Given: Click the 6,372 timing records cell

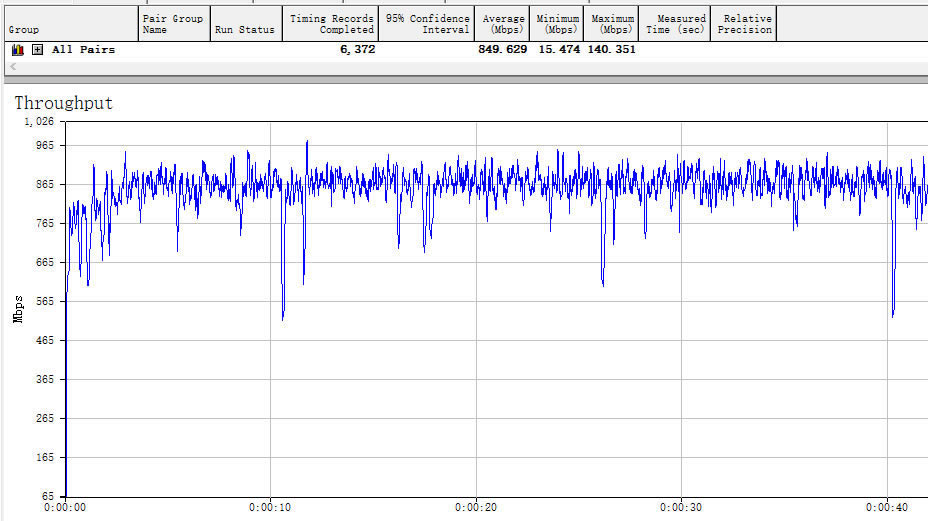Looking at the screenshot, I should click(x=357, y=50).
